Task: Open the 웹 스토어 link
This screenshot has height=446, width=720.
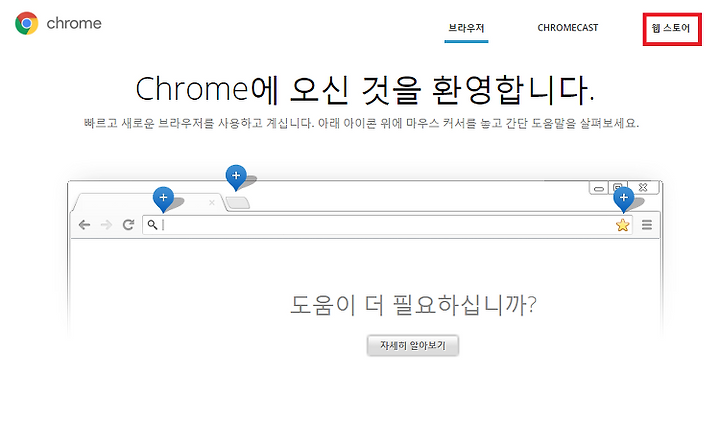Action: pyautogui.click(x=671, y=28)
